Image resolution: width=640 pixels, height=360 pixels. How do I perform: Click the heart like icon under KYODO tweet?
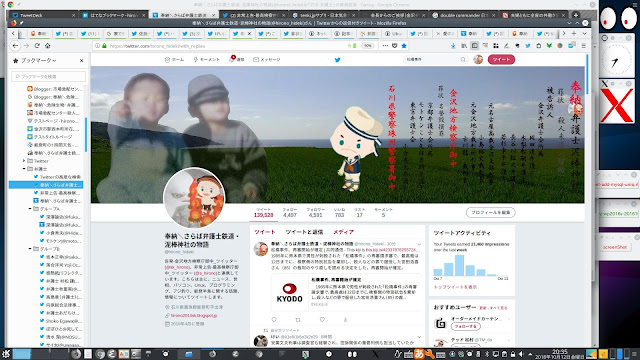tap(322, 320)
